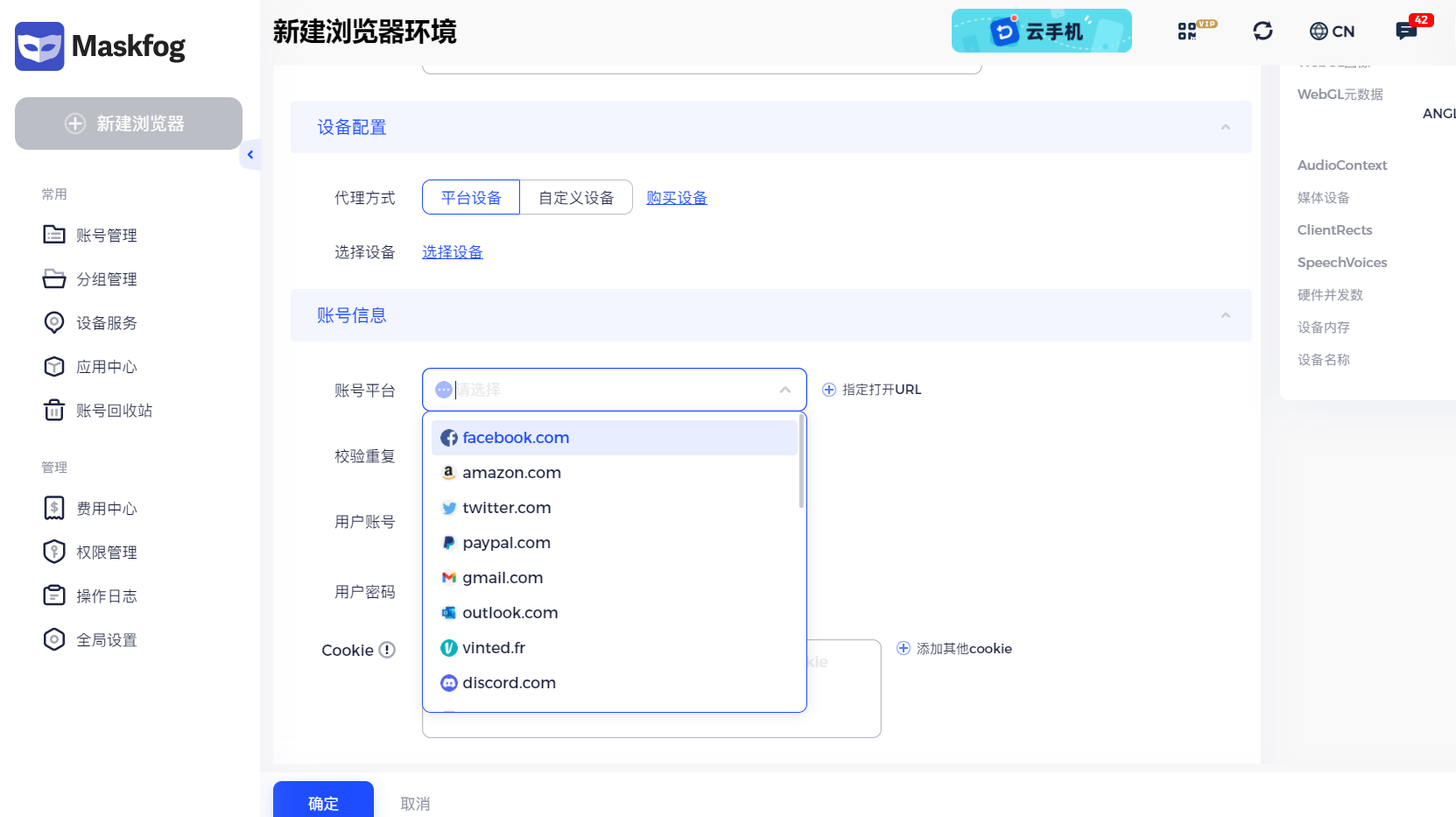Select amazon.com from platform list

click(614, 473)
